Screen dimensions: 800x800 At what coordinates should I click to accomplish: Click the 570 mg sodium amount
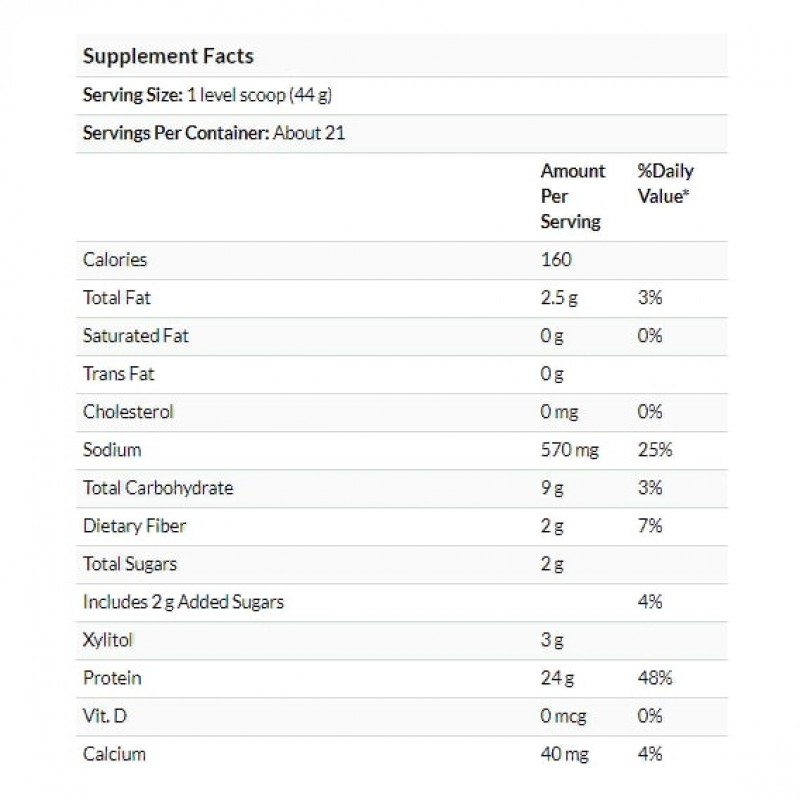tap(570, 450)
